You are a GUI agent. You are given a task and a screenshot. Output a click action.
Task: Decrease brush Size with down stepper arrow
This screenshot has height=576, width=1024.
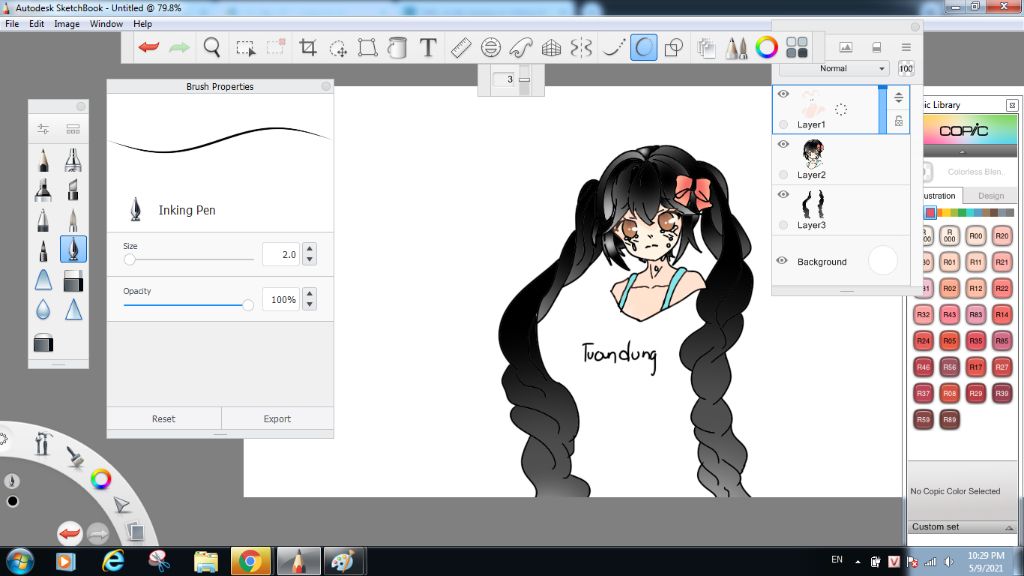click(310, 259)
